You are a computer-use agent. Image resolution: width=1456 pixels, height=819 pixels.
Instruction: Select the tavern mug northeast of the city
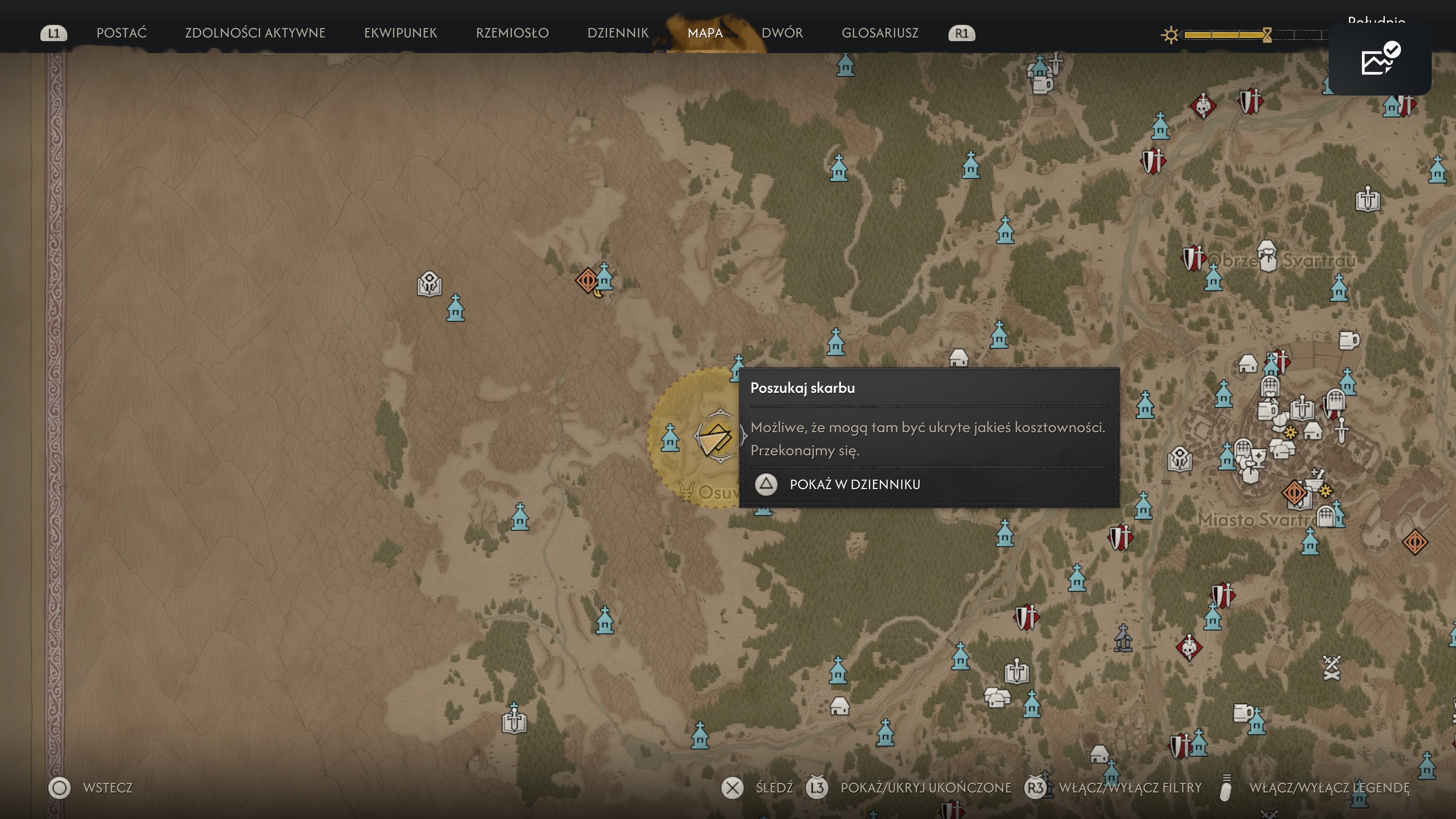1349,340
